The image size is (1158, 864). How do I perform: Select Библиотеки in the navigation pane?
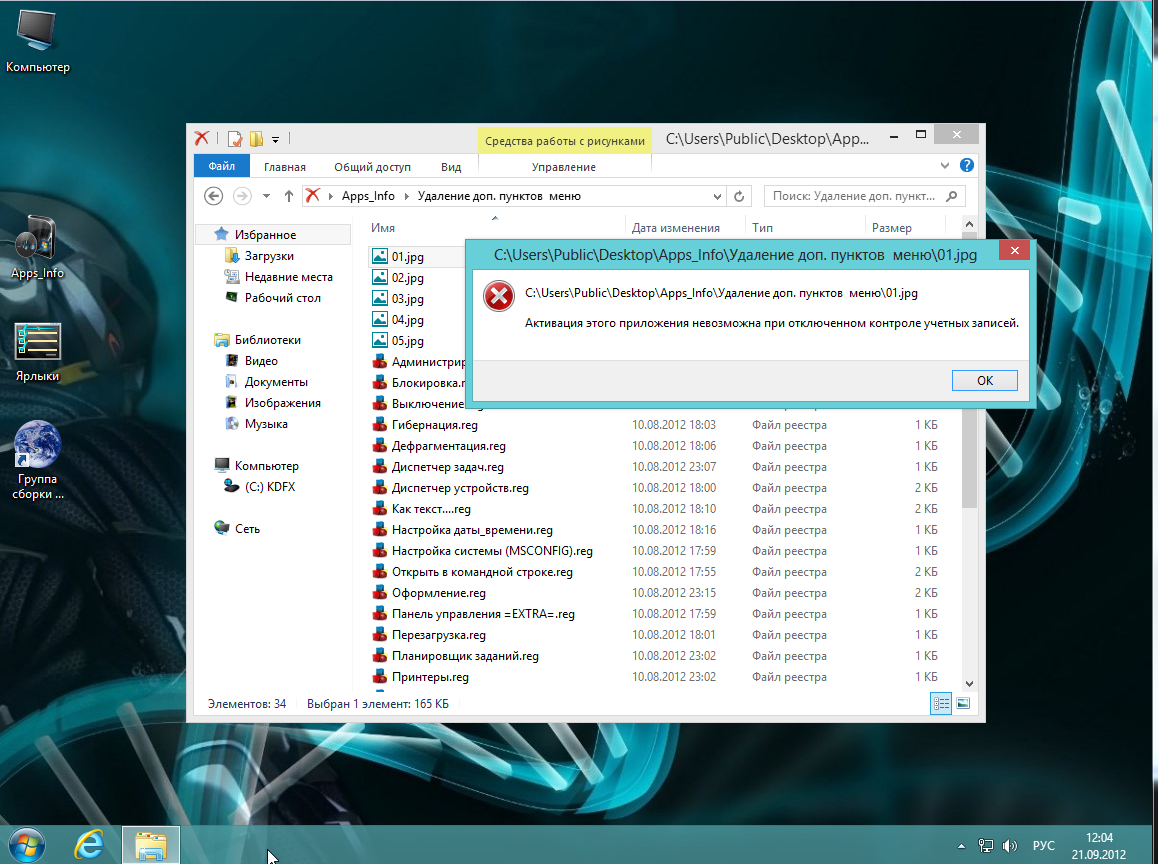[x=267, y=340]
